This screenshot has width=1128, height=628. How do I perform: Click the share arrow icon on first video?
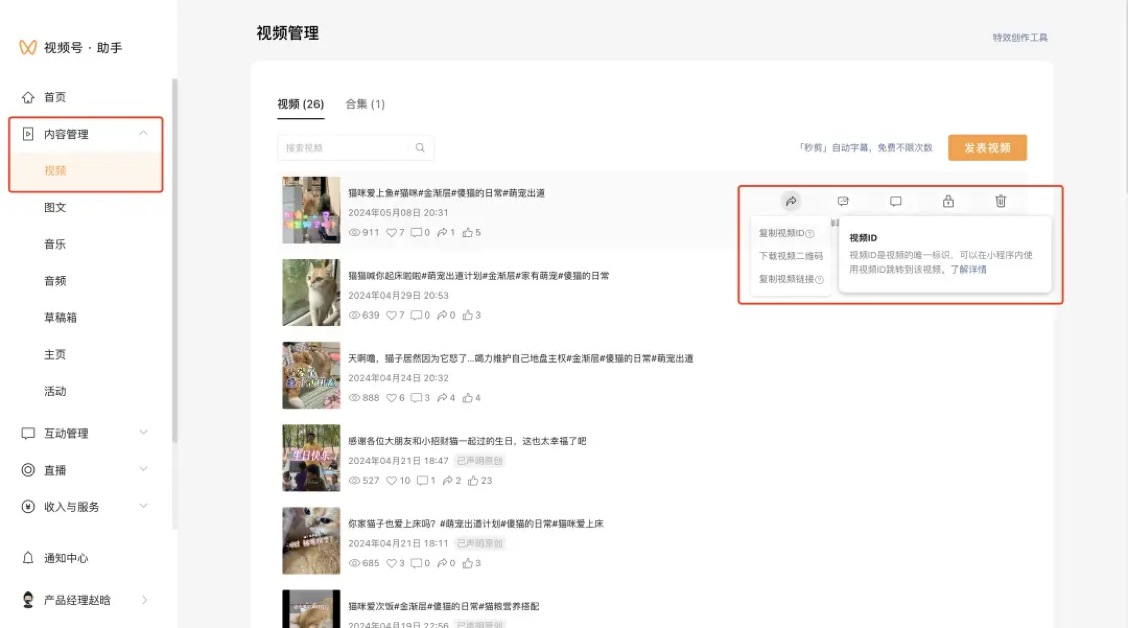pyautogui.click(x=791, y=201)
